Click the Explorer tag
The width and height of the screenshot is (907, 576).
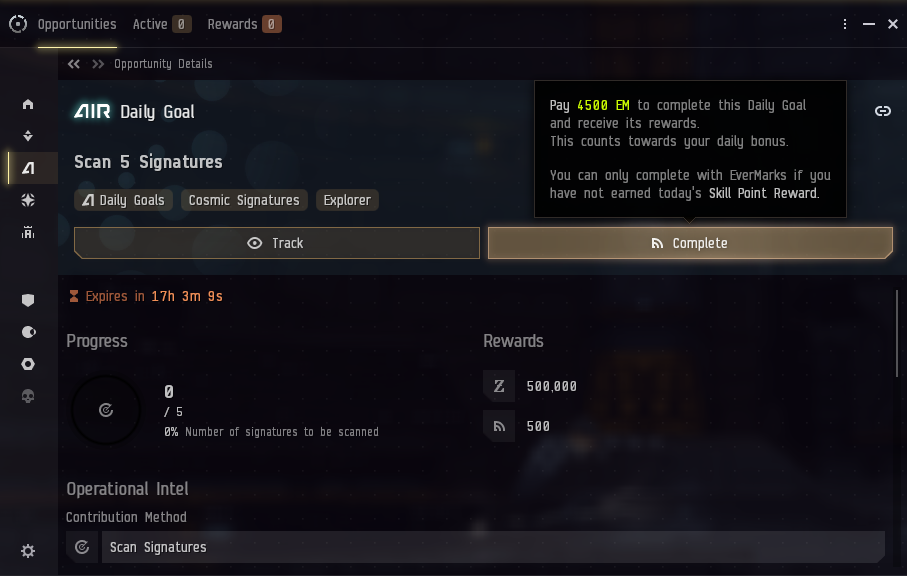347,200
